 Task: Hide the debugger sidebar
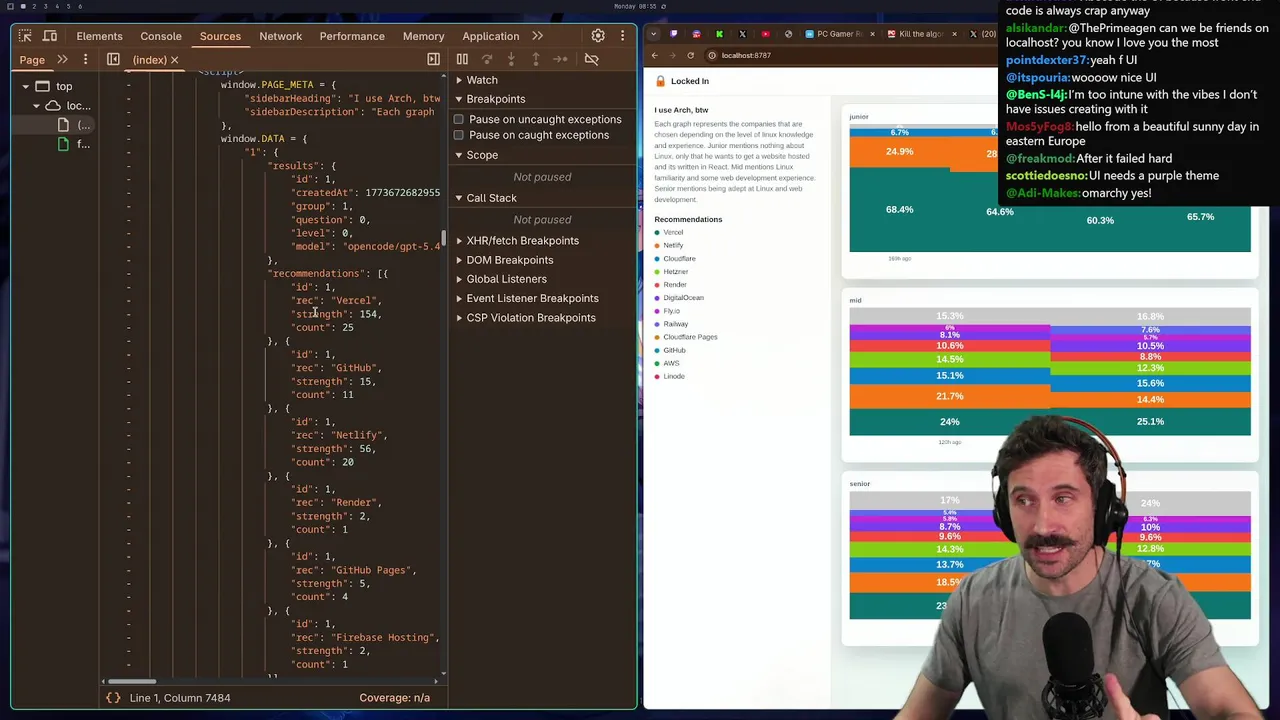click(433, 59)
